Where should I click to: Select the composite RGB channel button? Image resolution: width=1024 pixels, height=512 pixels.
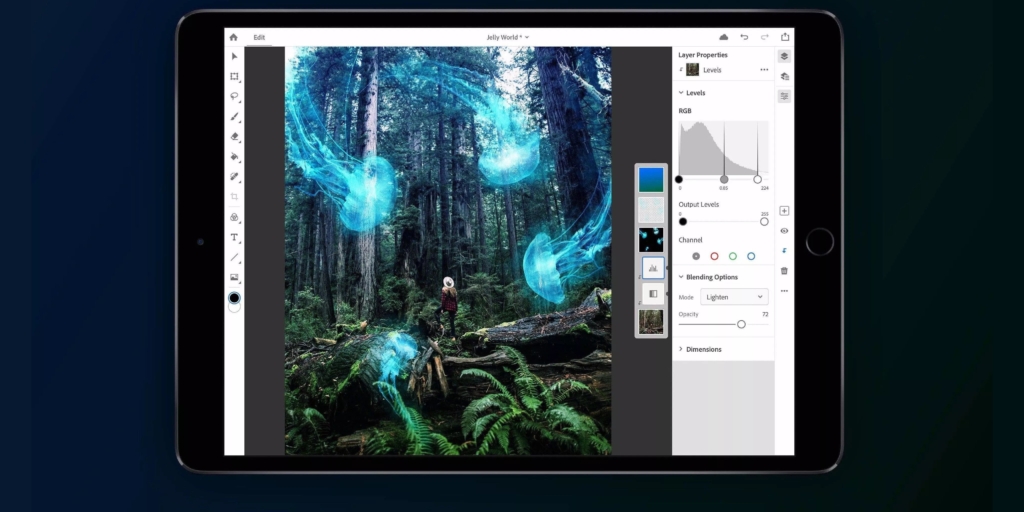pyautogui.click(x=696, y=256)
